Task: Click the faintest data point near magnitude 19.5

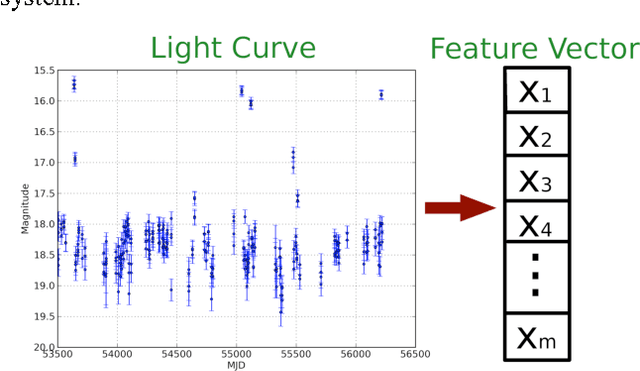Action: [x=281, y=312]
